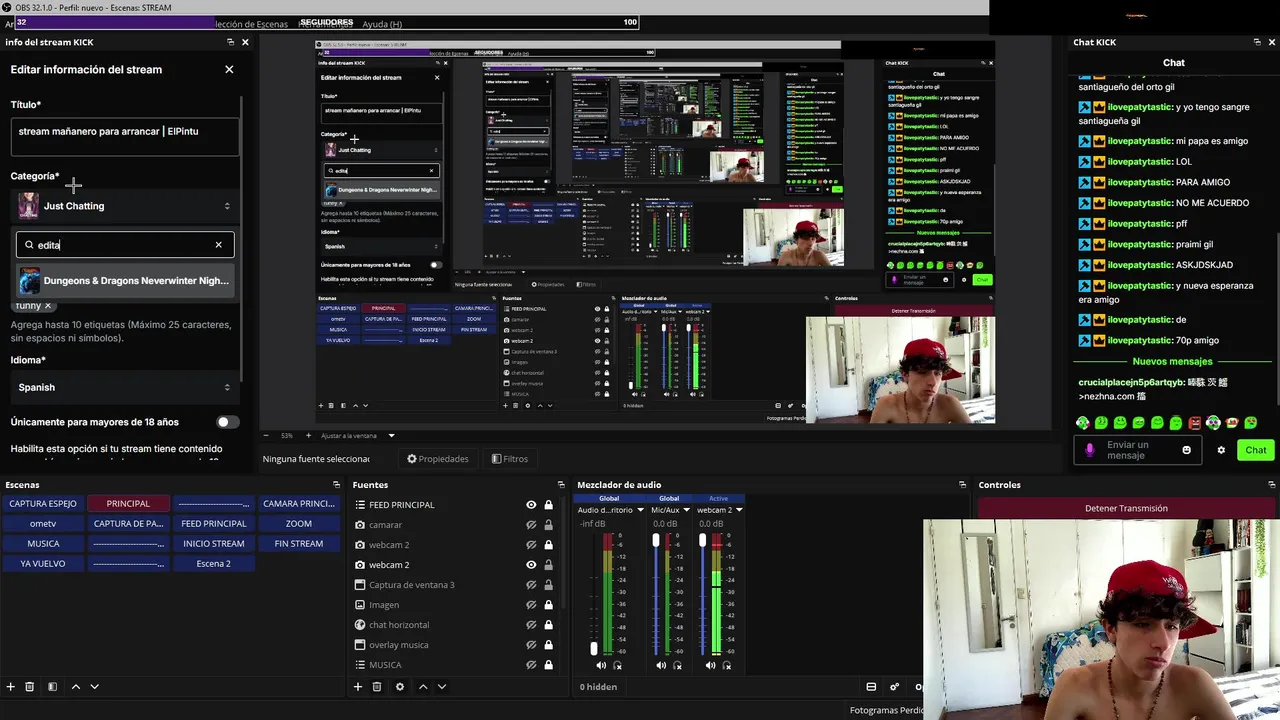
Task: Move the source down with the Fuentes down arrow
Action: 442,687
